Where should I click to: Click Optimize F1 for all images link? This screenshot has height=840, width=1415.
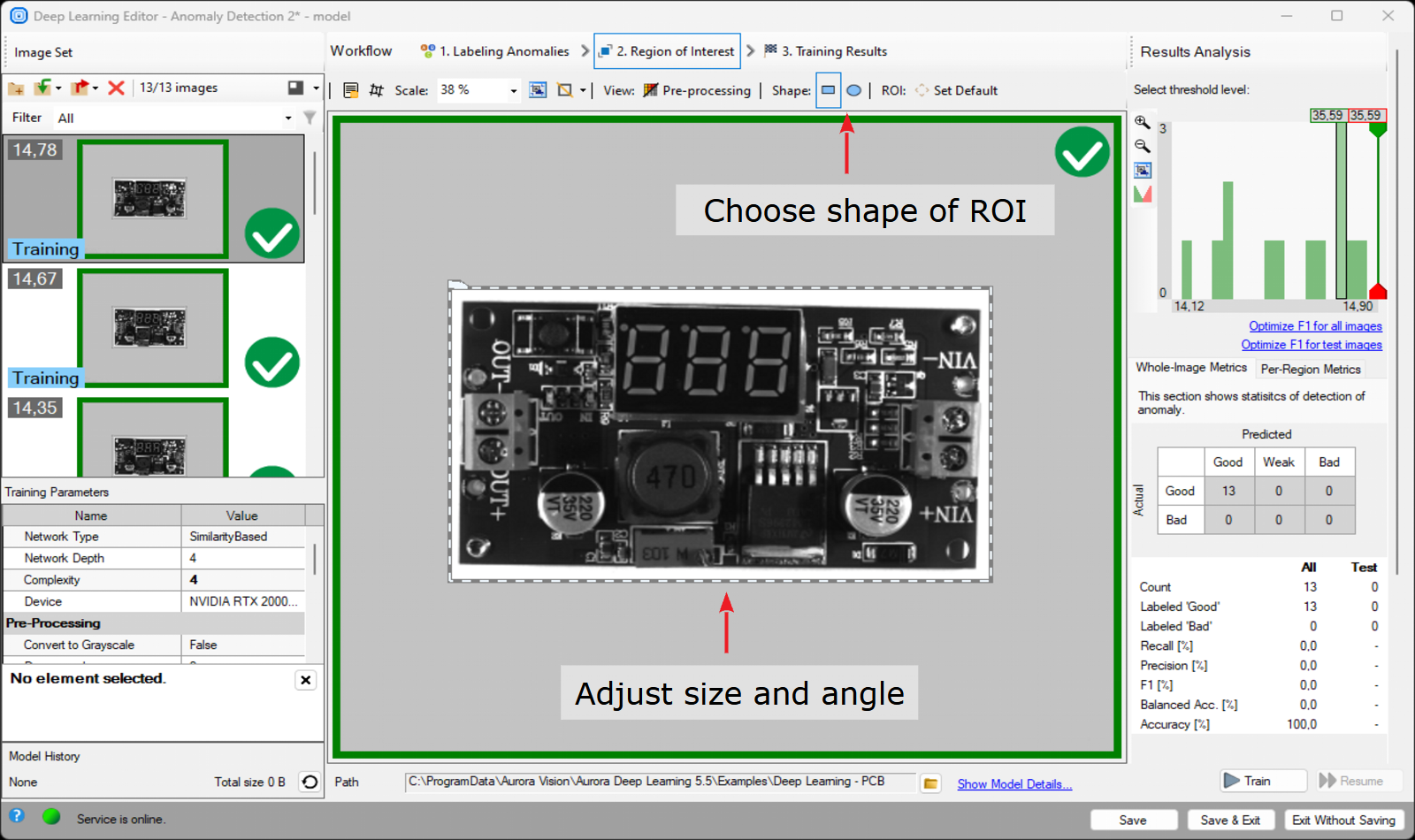coord(1315,326)
